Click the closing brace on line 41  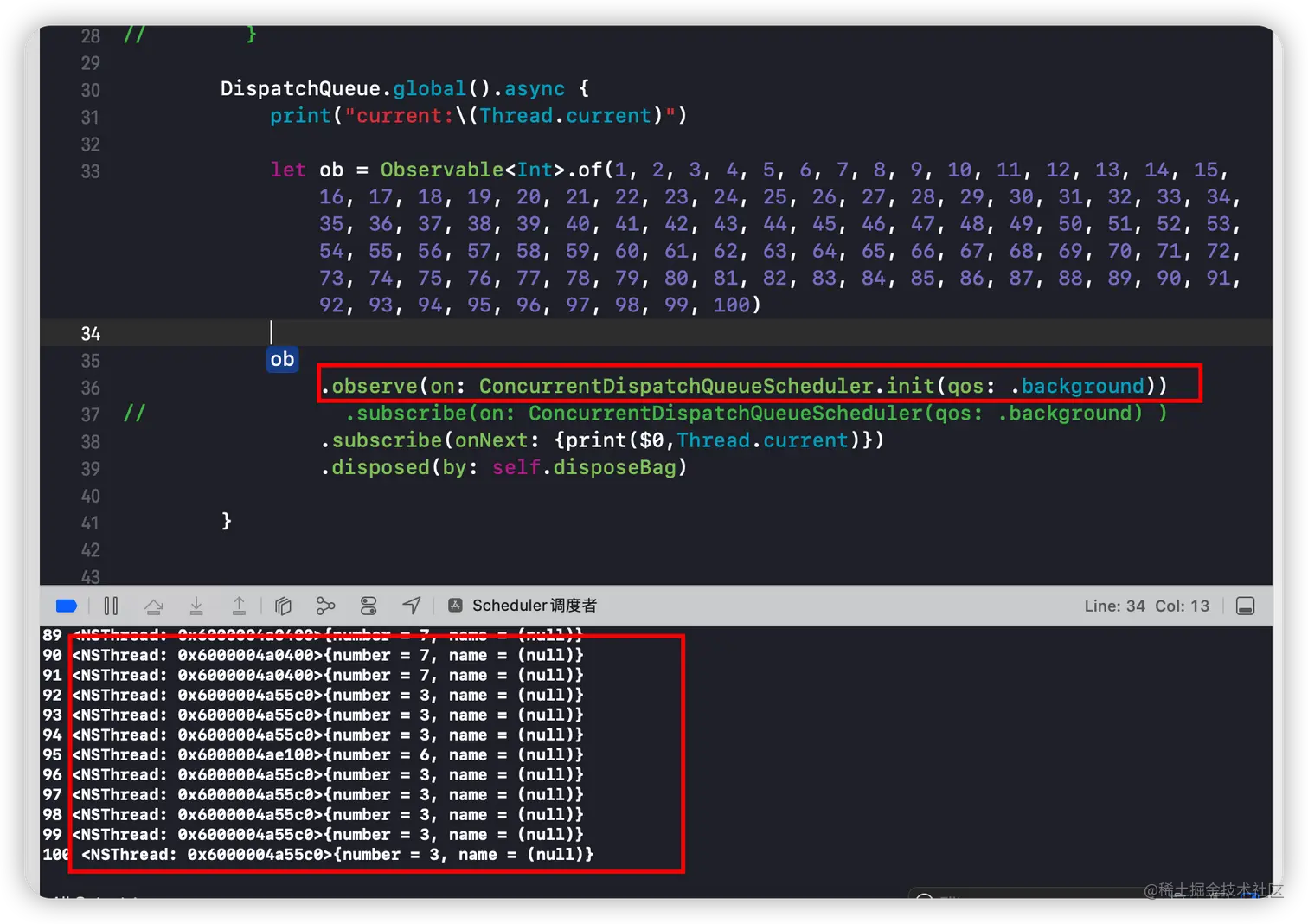pyautogui.click(x=227, y=521)
